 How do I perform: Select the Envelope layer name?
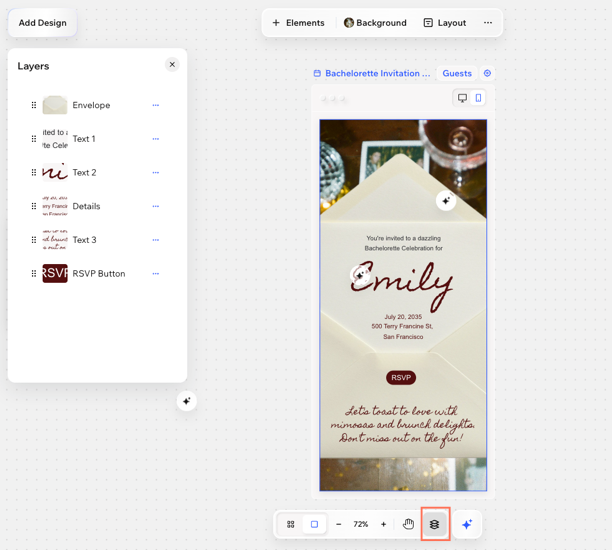pyautogui.click(x=91, y=105)
